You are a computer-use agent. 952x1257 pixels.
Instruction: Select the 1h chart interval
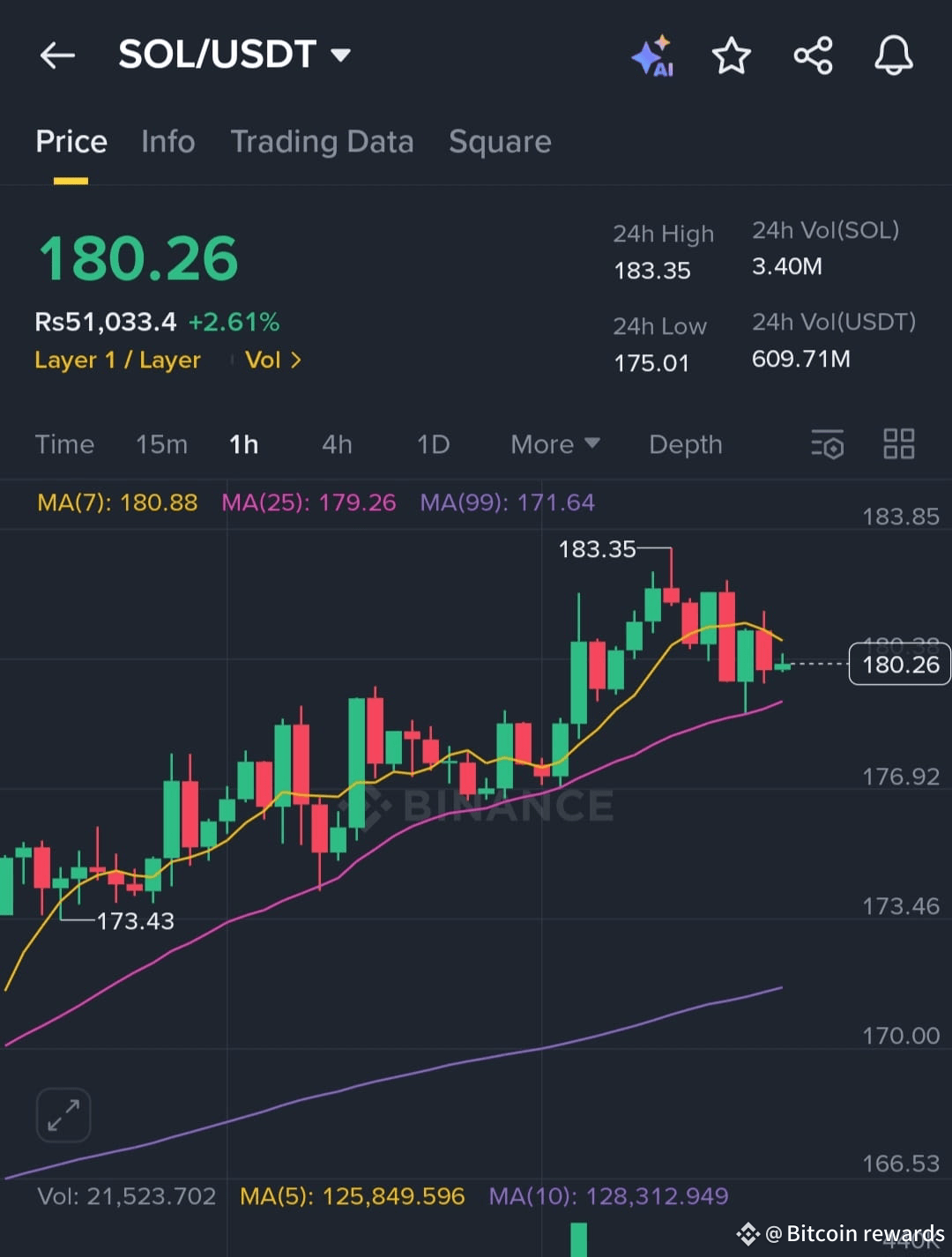tap(244, 444)
